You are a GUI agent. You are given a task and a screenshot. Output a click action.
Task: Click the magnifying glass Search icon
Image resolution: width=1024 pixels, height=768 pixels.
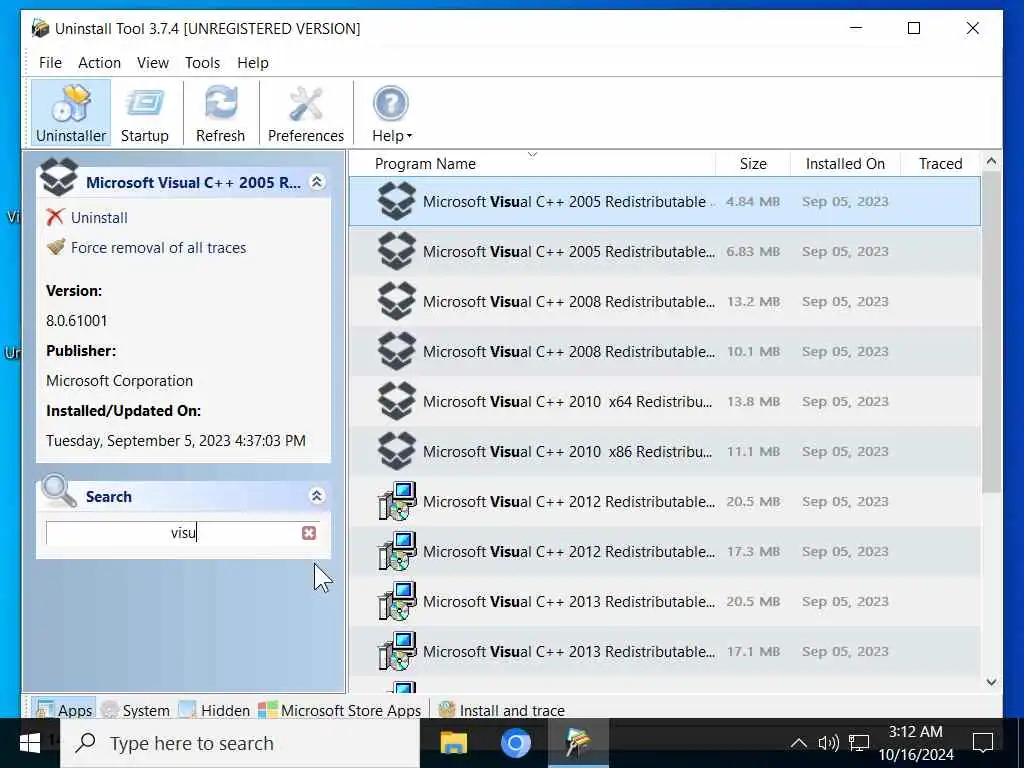pos(58,491)
